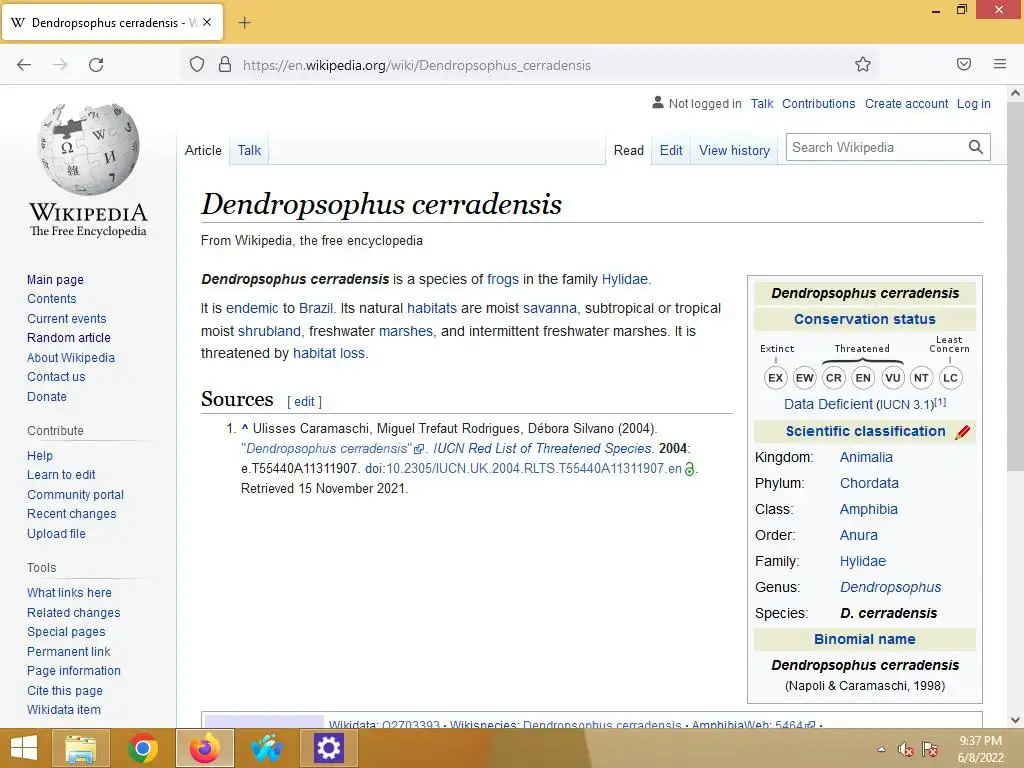
Task: Close the Dendropsophus cerradensis tab
Action: coord(207,22)
